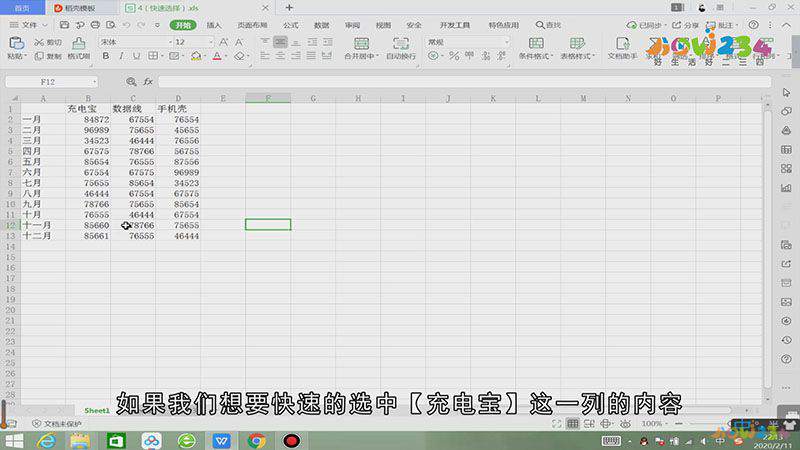The height and width of the screenshot is (450, 800).
Task: Toggle bottom vertical alignment
Action: point(296,42)
